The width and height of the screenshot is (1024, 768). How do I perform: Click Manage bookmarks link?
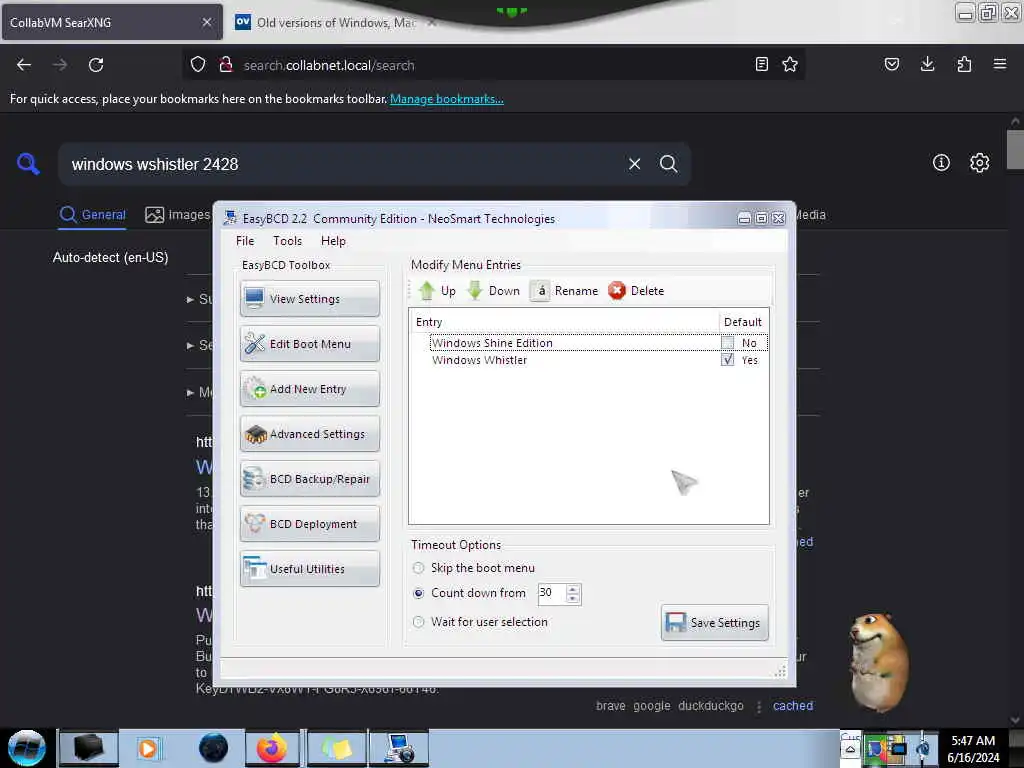(447, 99)
